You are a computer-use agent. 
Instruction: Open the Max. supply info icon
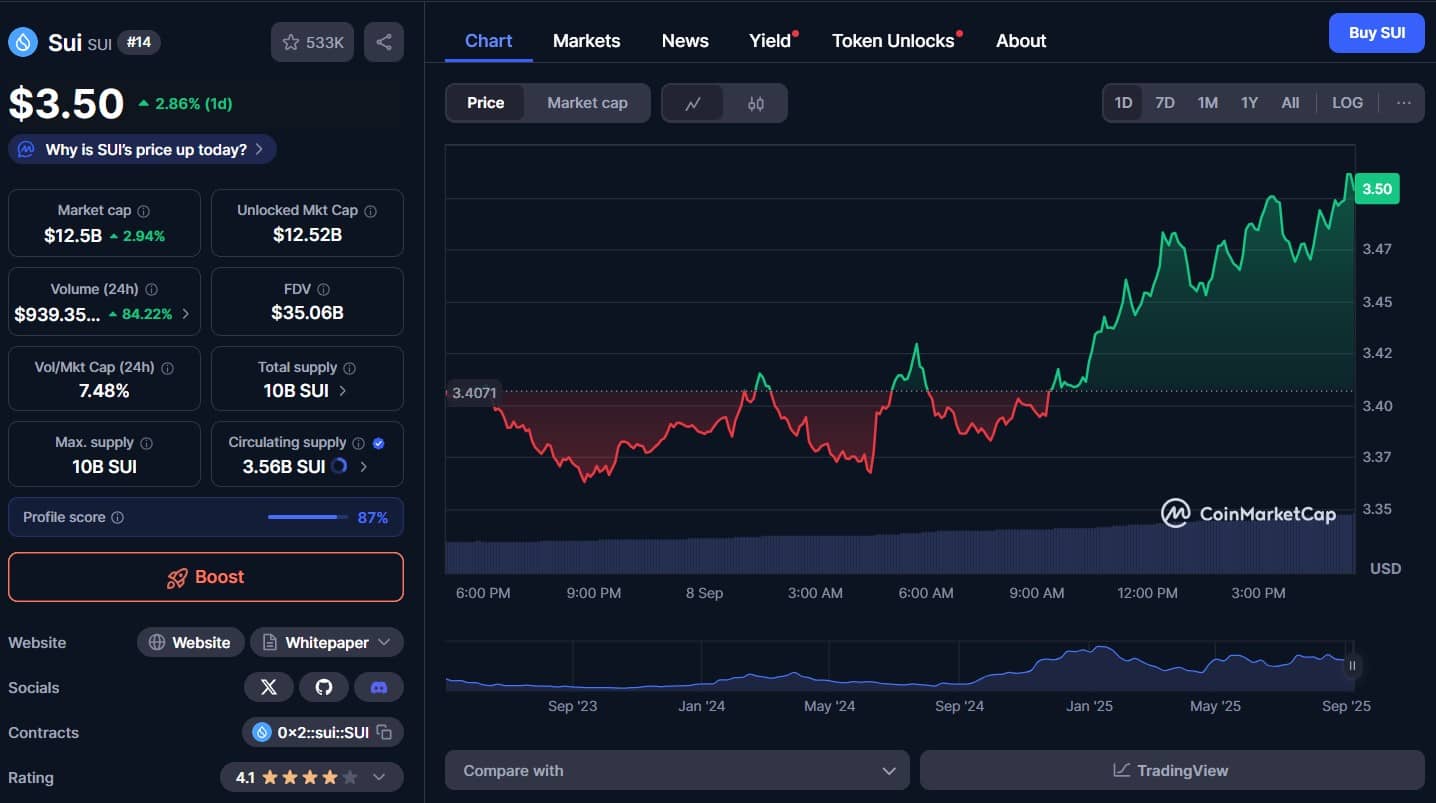pyautogui.click(x=146, y=443)
